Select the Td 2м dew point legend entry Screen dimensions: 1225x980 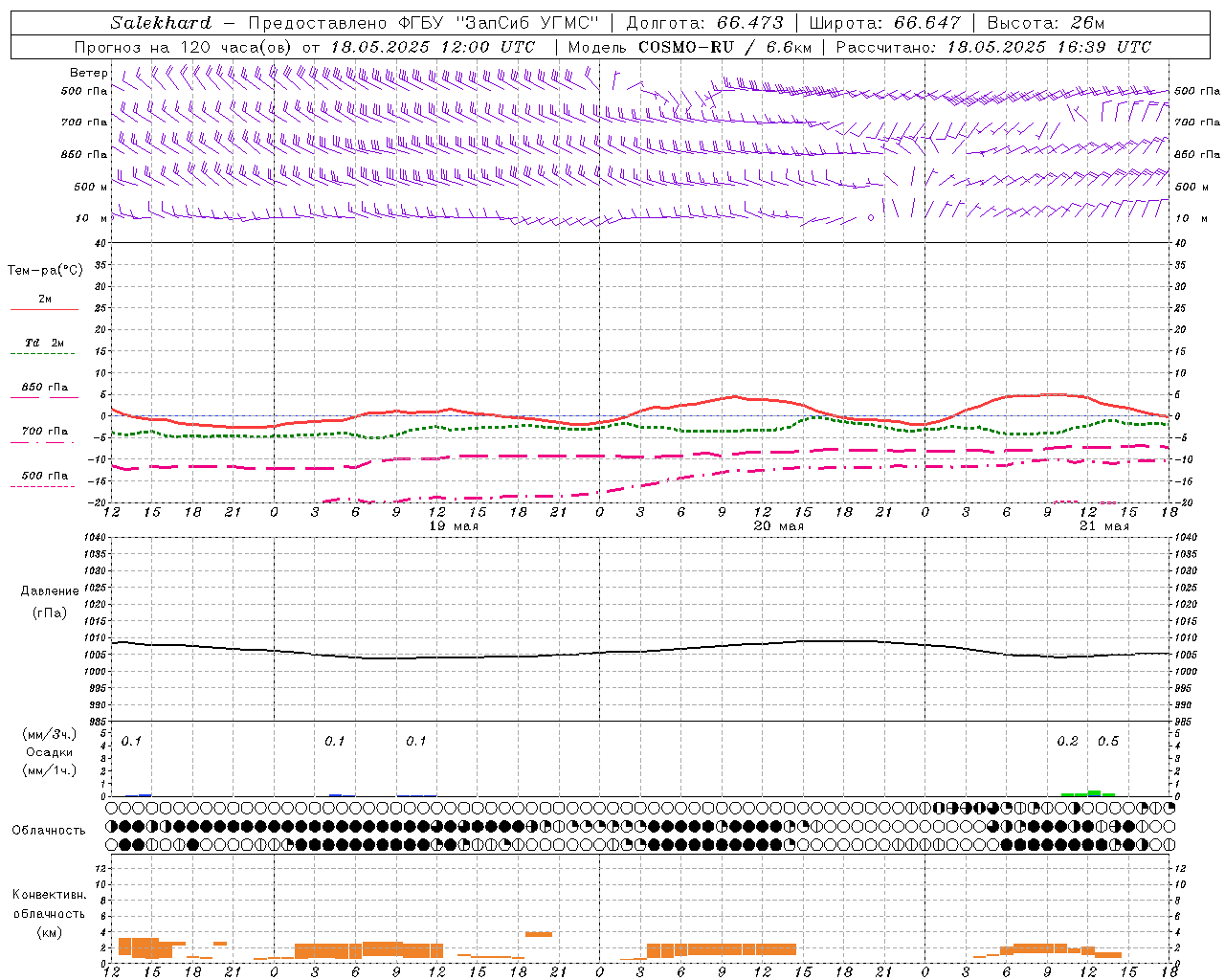[44, 343]
